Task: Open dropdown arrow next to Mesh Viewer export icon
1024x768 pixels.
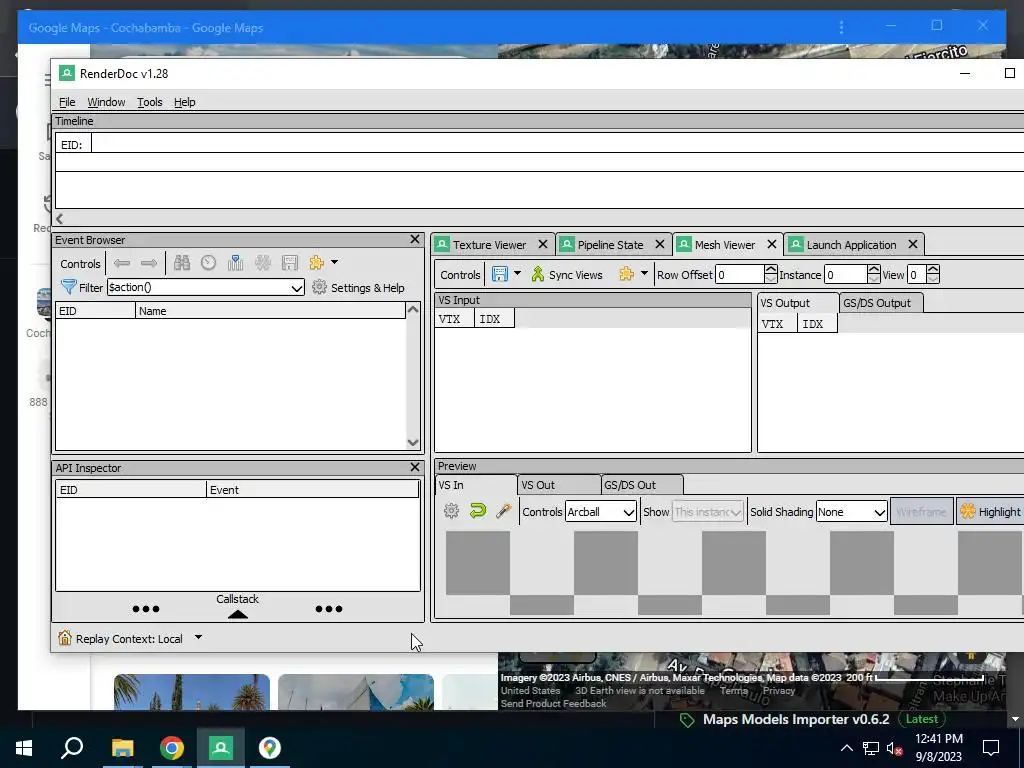Action: 517,274
